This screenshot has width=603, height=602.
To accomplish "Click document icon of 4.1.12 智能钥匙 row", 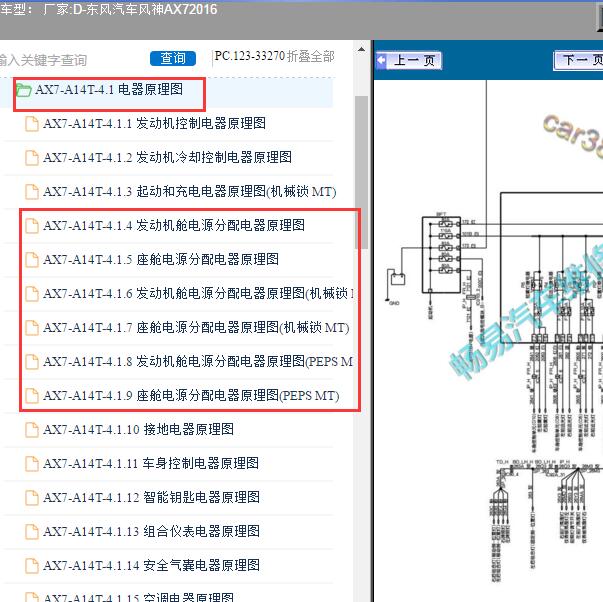I will click(x=32, y=498).
